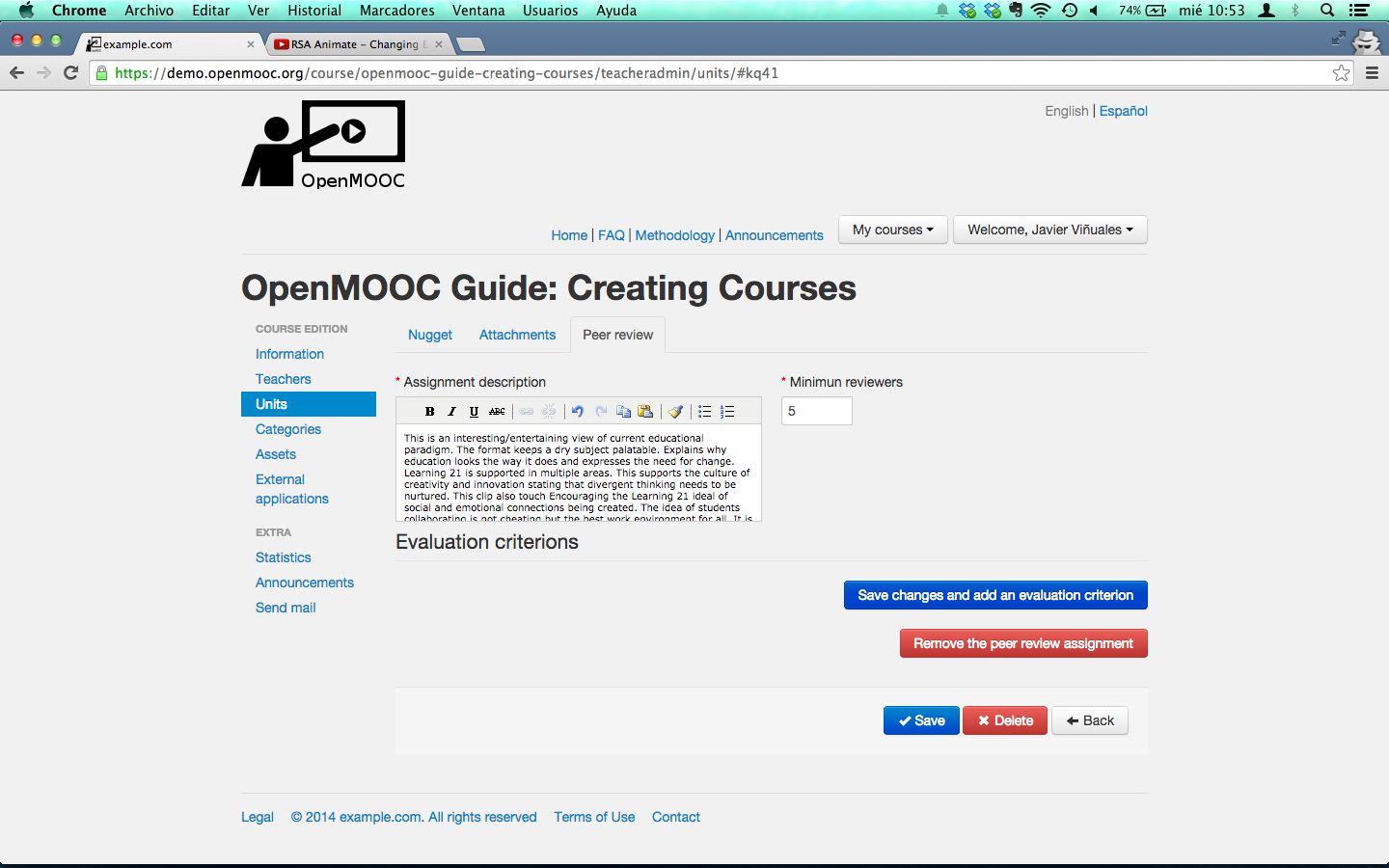Select the Peer review tab
Screen dimensions: 1389x868
coord(617,335)
